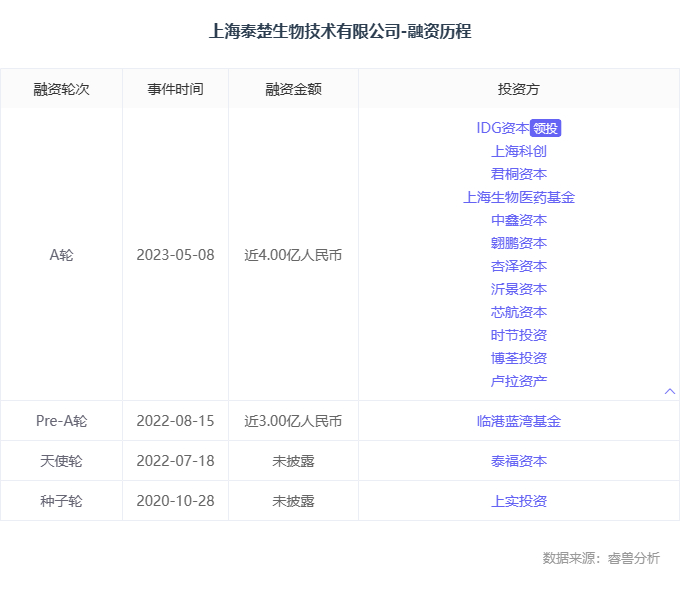Open the 泰福资本 investor link
The width and height of the screenshot is (680, 594).
[519, 461]
